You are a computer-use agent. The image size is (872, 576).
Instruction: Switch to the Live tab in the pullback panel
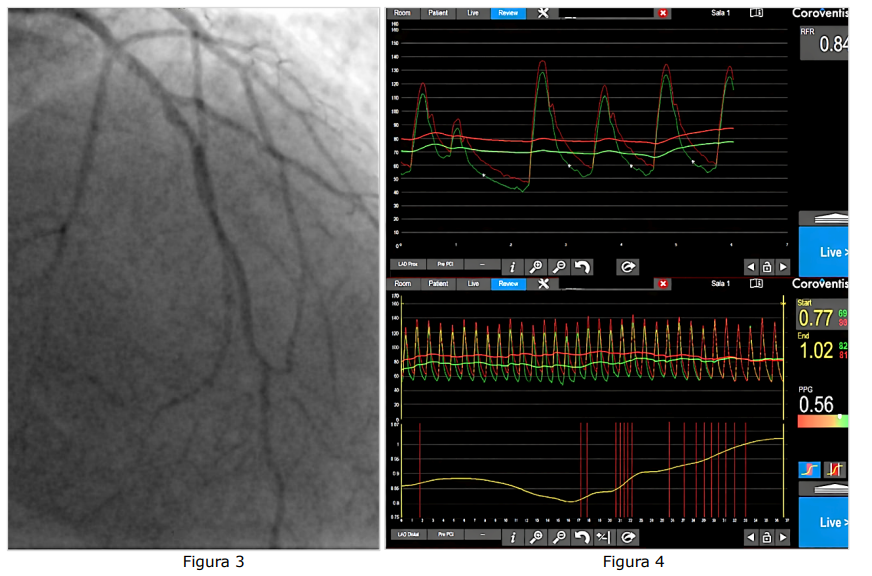(473, 284)
